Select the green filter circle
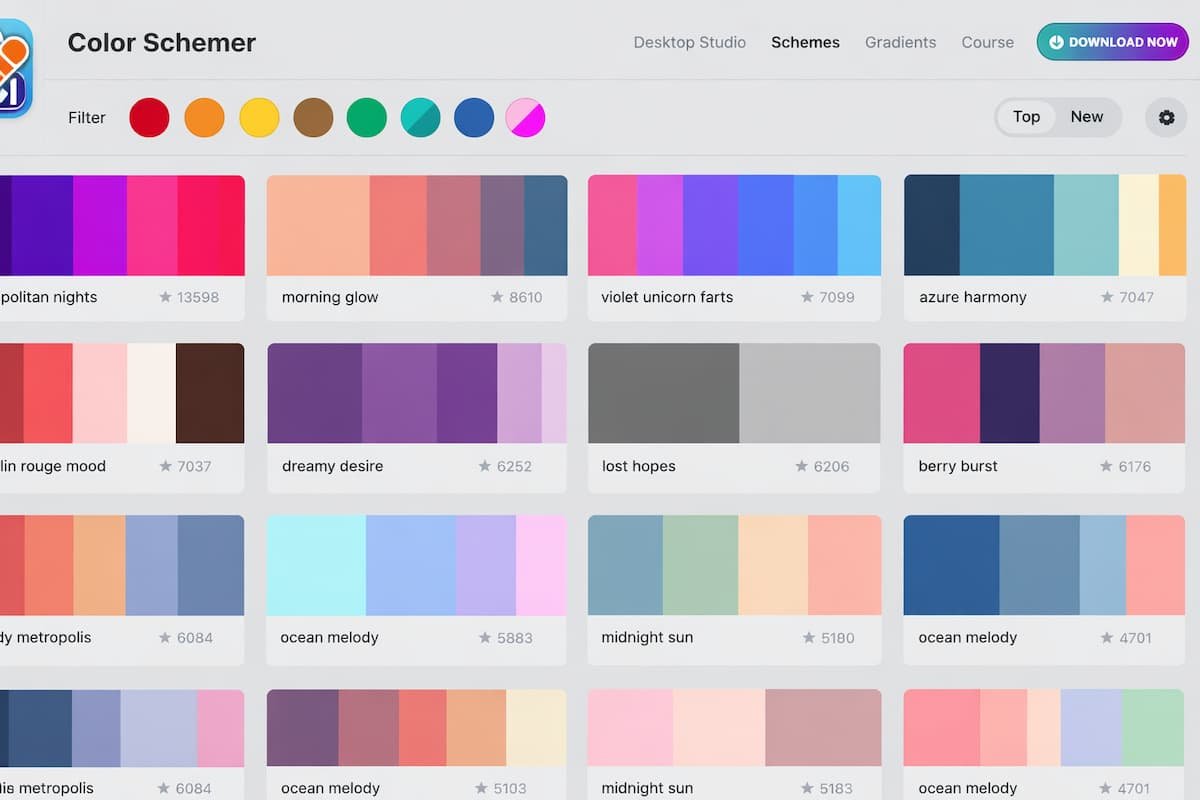The width and height of the screenshot is (1200, 800). tap(366, 117)
